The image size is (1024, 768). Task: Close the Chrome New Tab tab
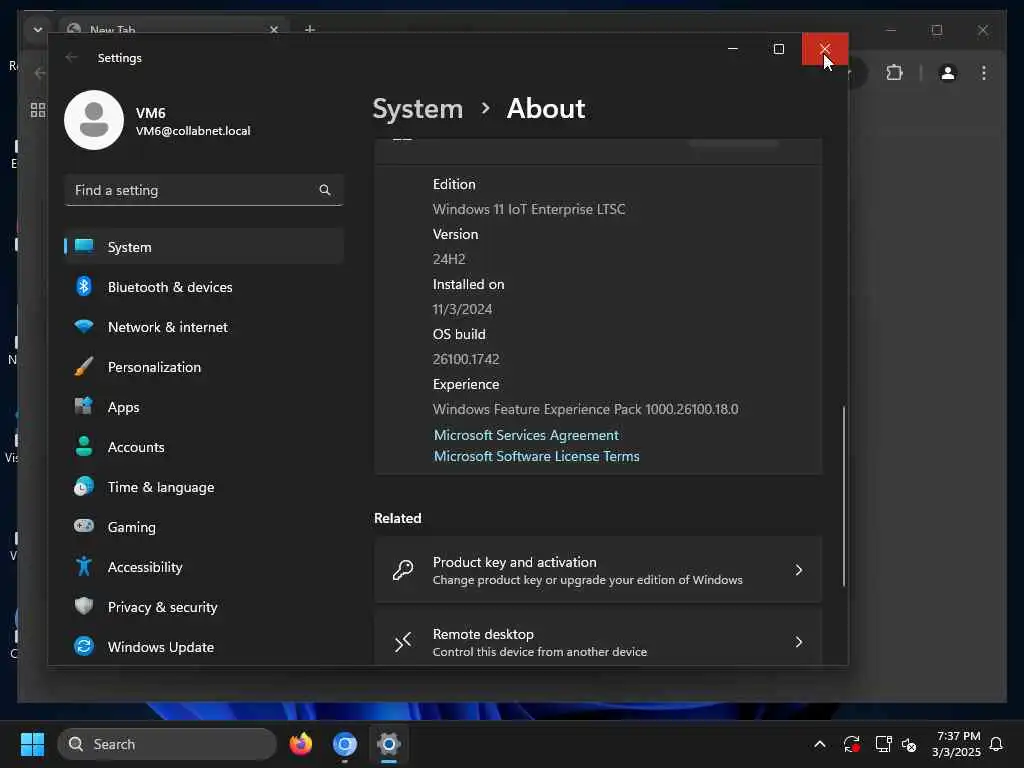coord(274,29)
